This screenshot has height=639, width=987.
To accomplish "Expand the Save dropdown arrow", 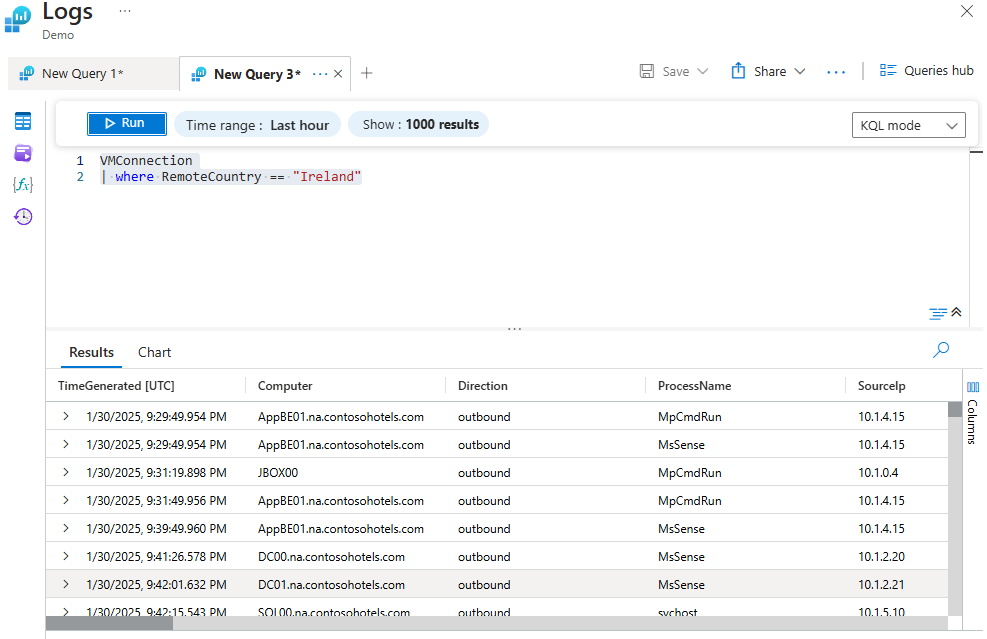I will (x=703, y=71).
